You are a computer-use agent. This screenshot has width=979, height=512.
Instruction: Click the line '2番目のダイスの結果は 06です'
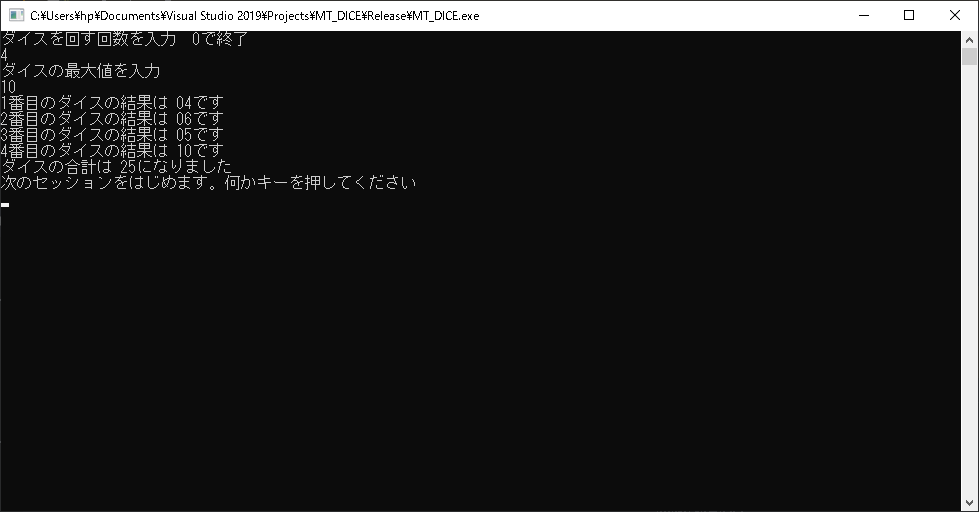coord(112,119)
